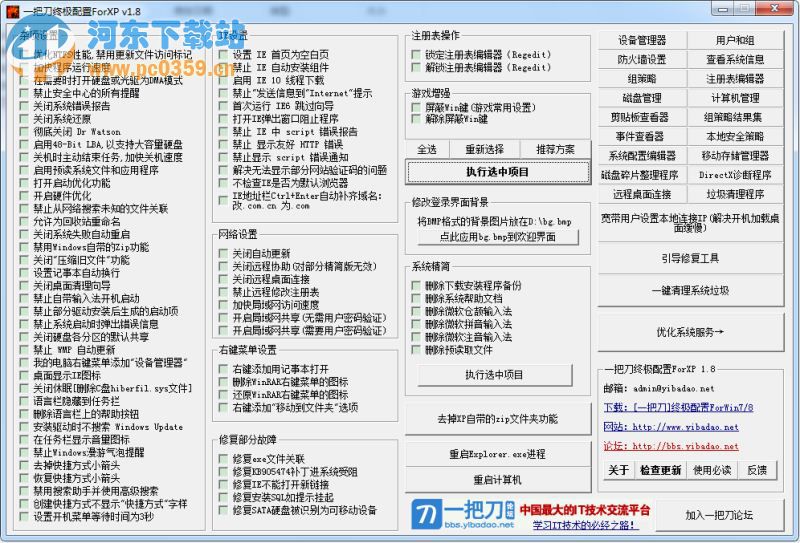800x543 pixels.
Task: Click the 全选 button
Action: [x=427, y=150]
